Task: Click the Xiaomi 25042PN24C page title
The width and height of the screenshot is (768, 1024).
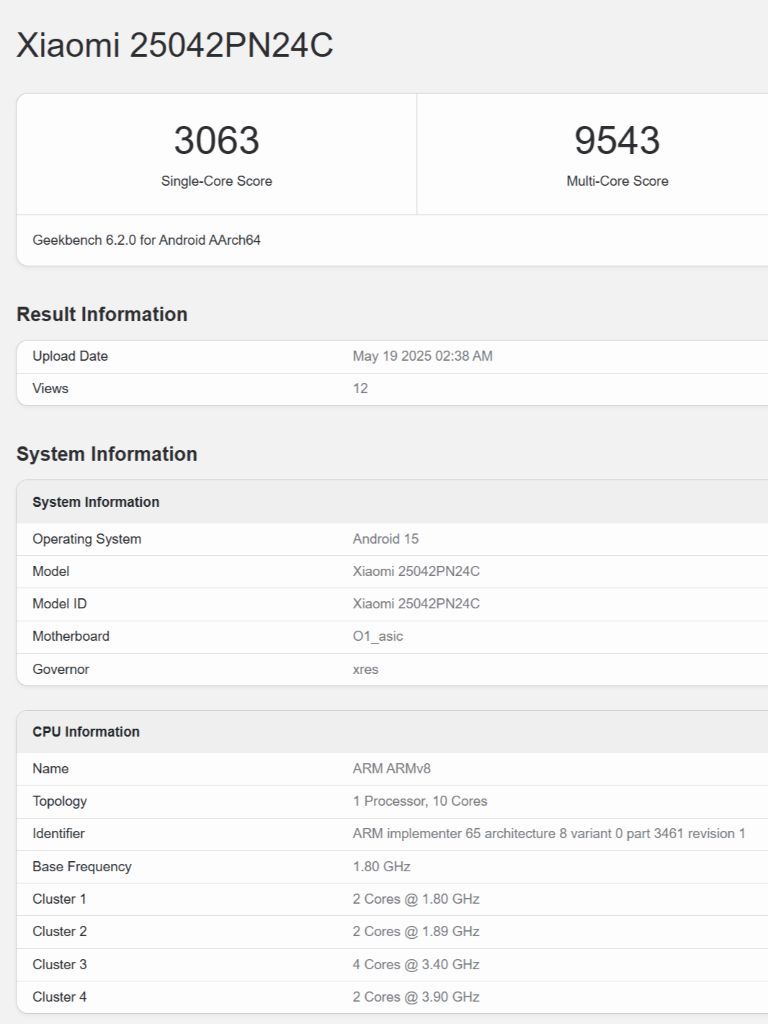Action: coord(174,45)
